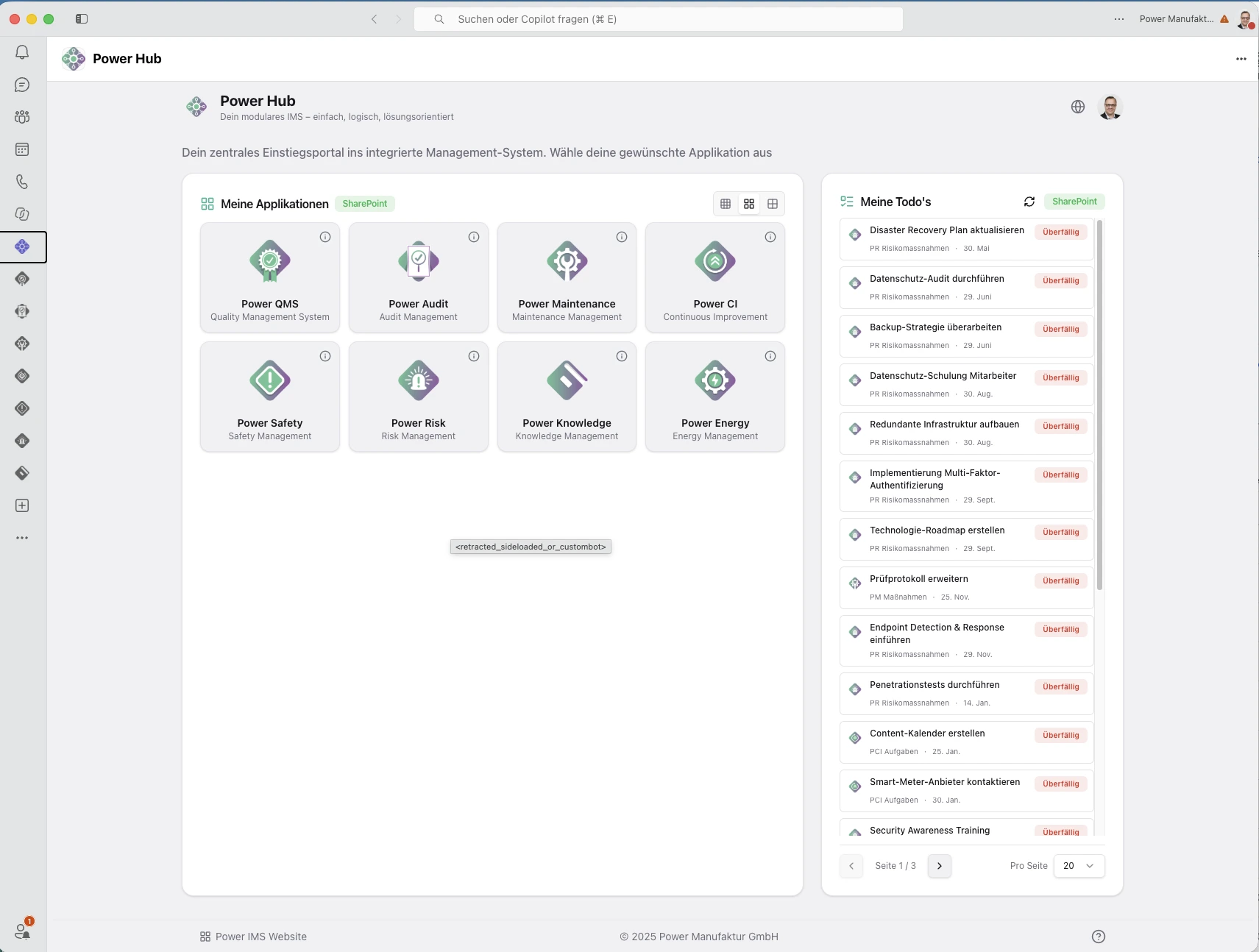Image resolution: width=1259 pixels, height=952 pixels.
Task: Click the user avatar next to the globe icon
Action: [1110, 107]
